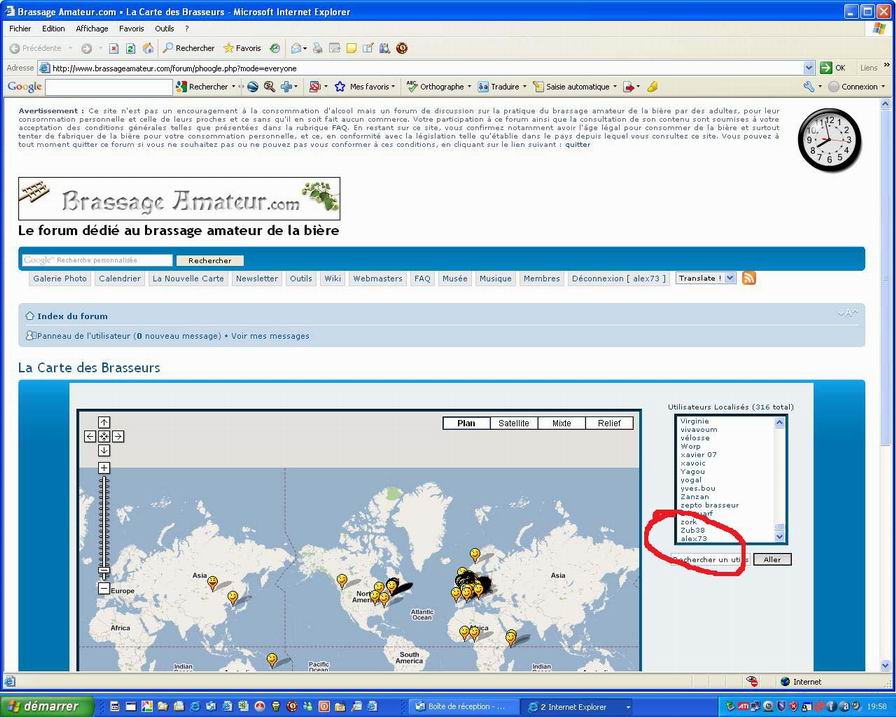
Task: Switch map to Relief view
Action: (609, 423)
